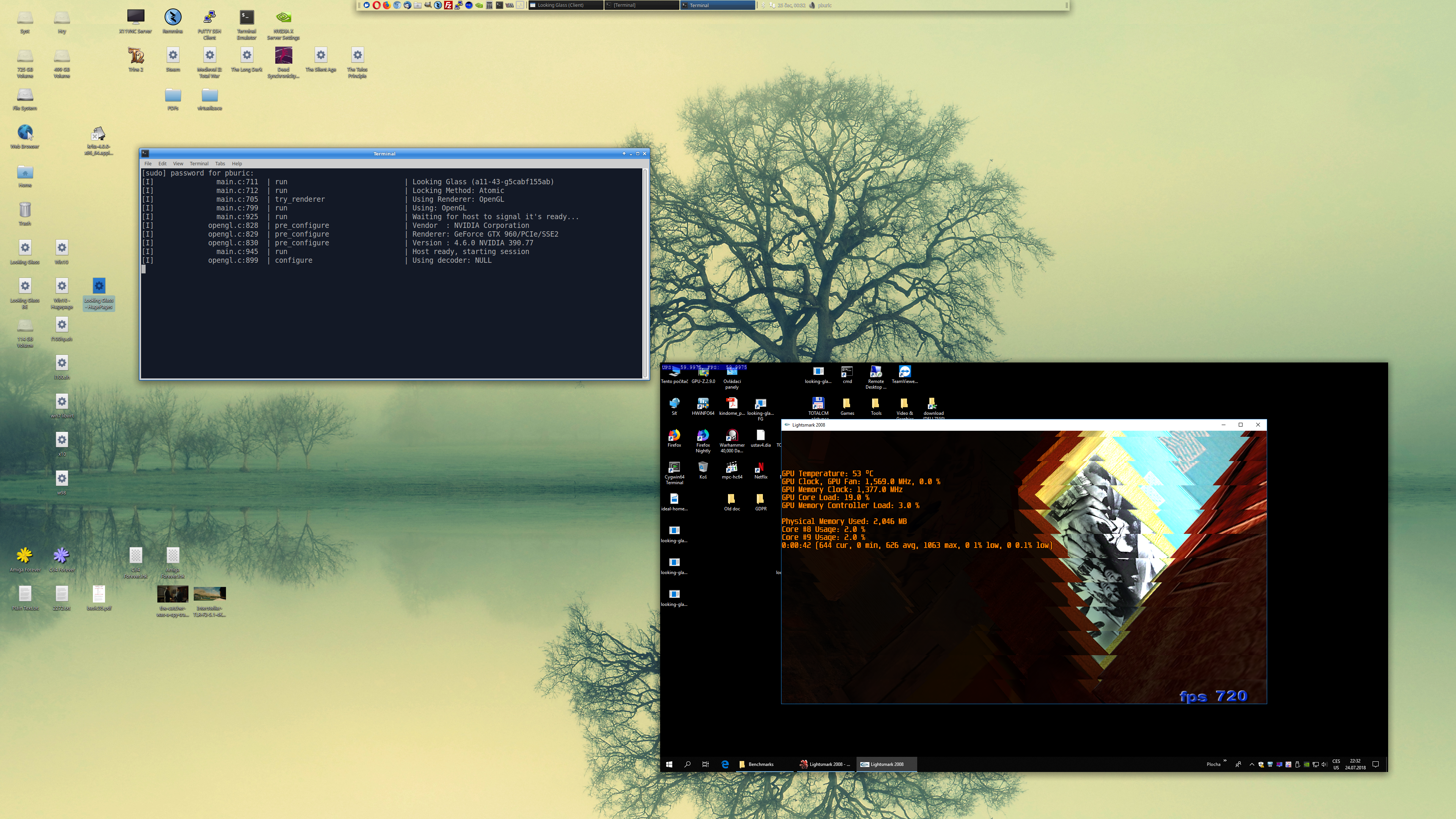The height and width of the screenshot is (819, 1456).
Task: Click the NVIDIA launcher in top panel
Action: tap(479, 5)
